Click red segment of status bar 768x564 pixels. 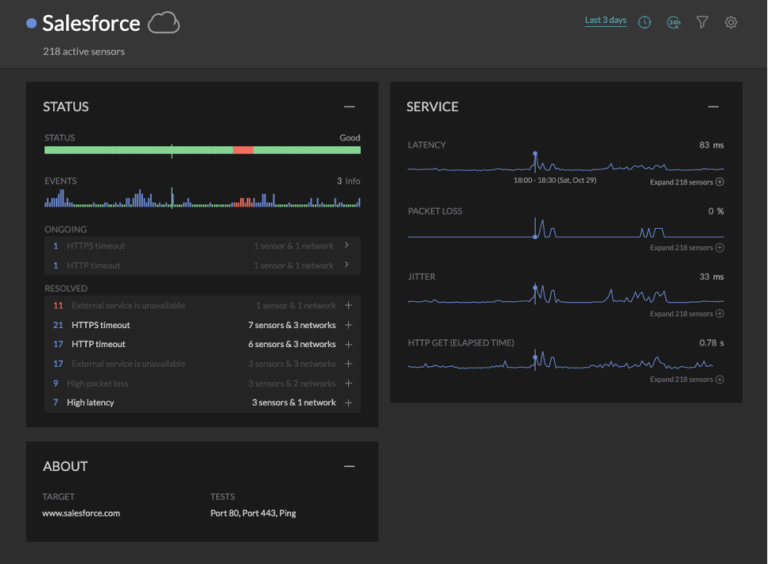[x=243, y=150]
